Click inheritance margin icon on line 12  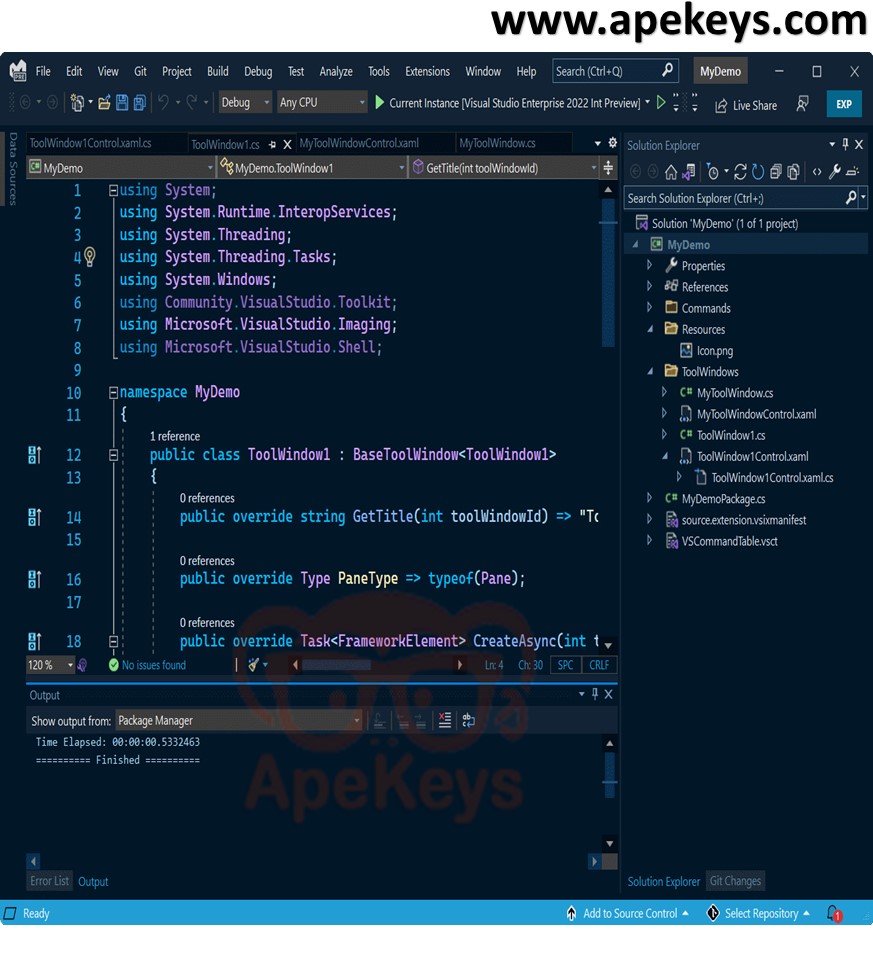coord(35,455)
